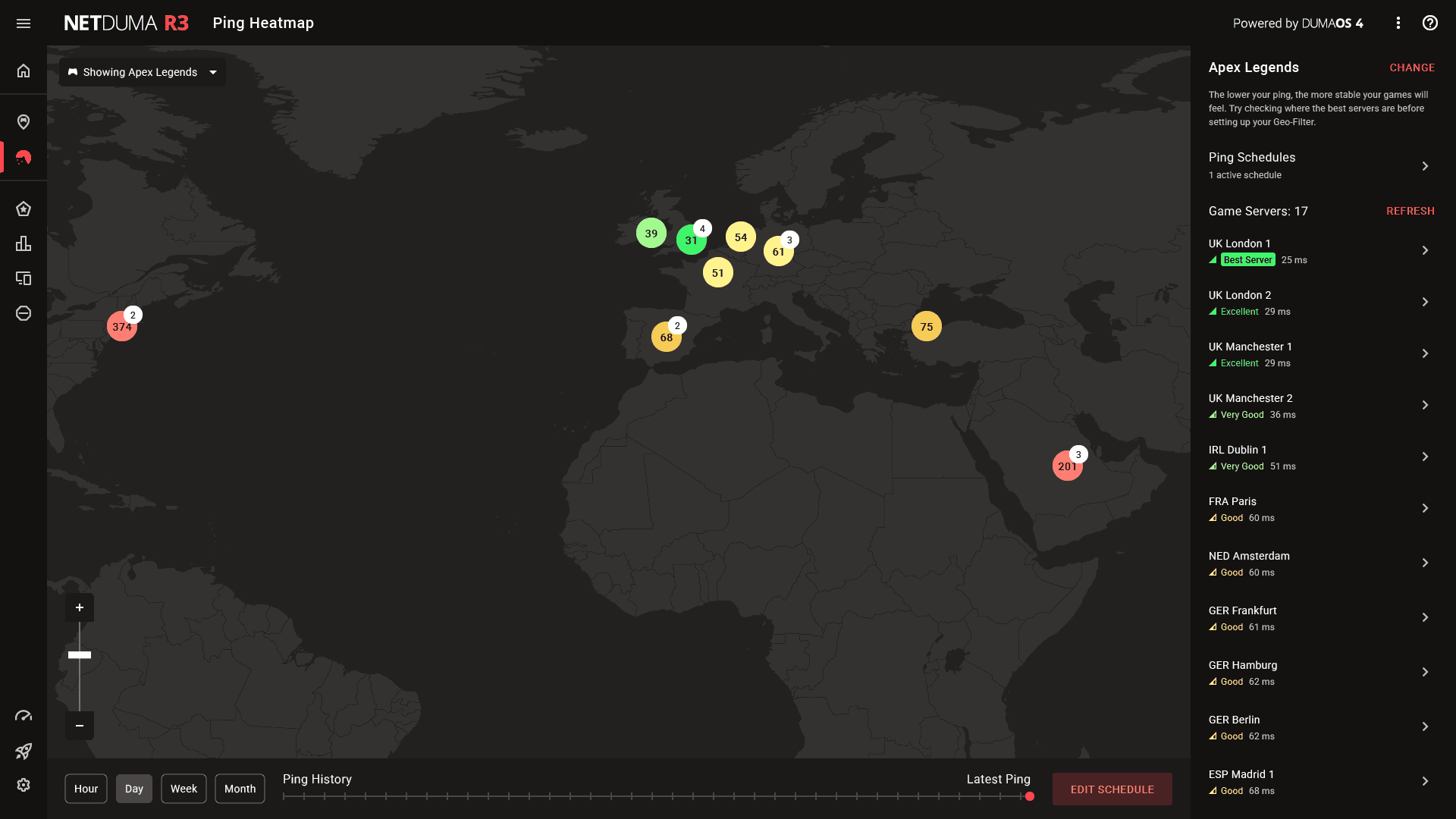
Task: Switch ping history to Week view
Action: tap(184, 789)
